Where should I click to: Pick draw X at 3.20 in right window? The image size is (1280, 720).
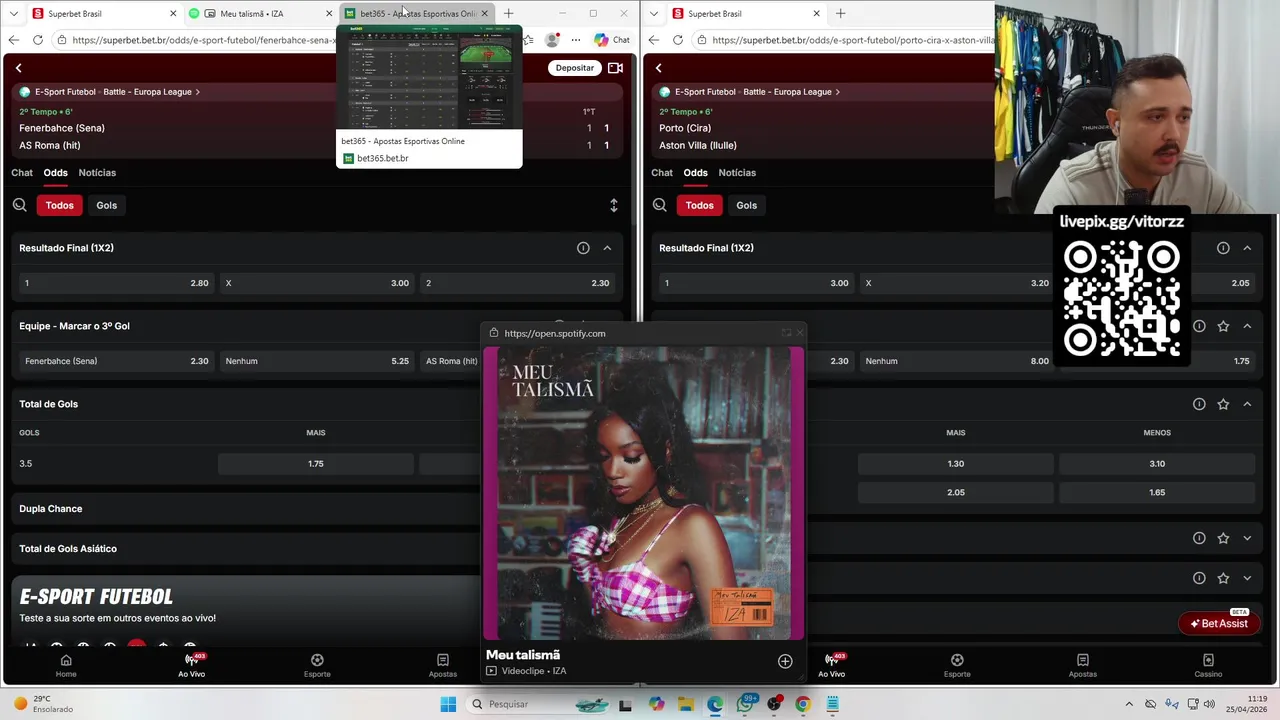click(x=956, y=283)
